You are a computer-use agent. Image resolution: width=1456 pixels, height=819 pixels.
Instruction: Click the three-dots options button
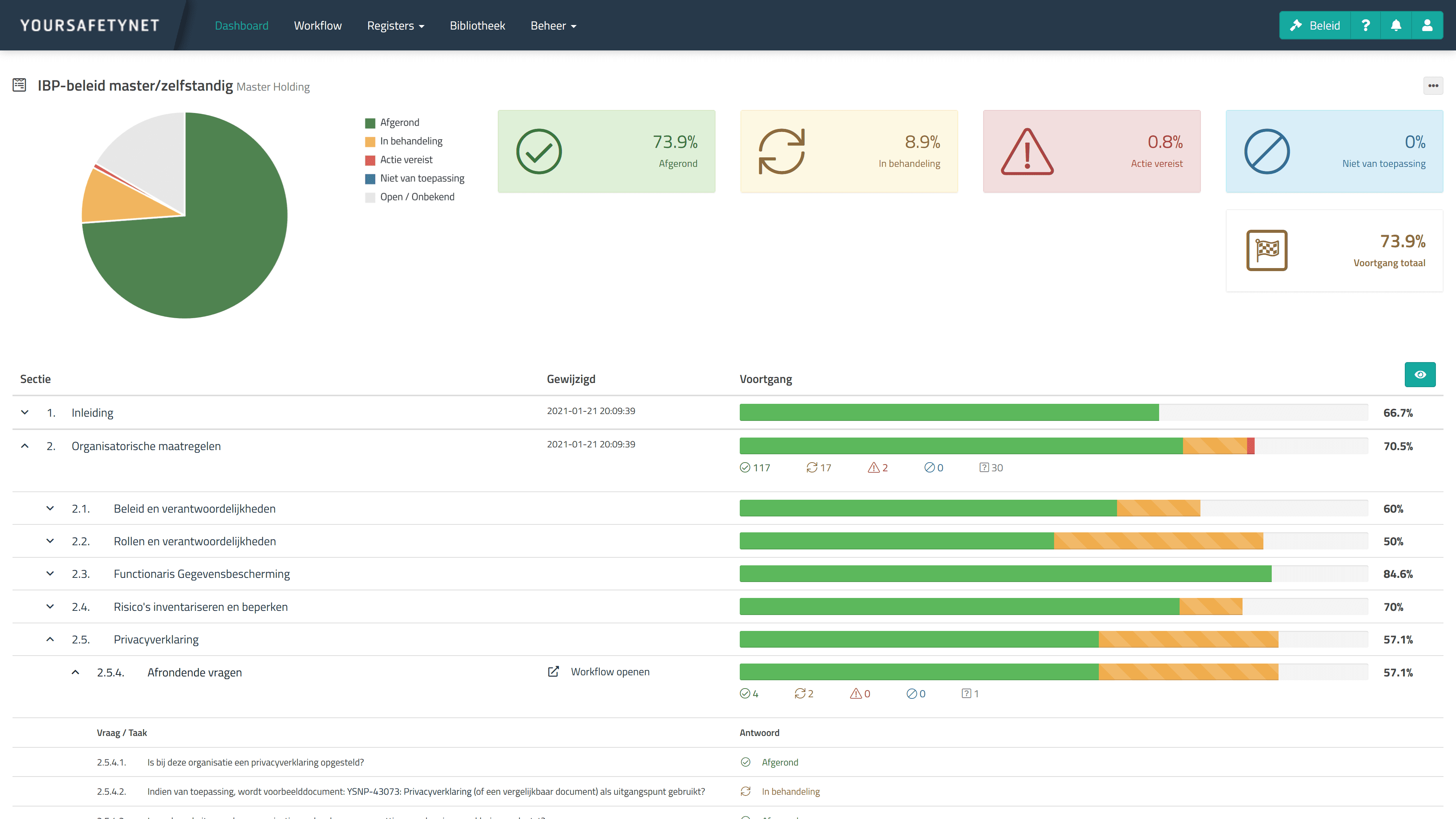[x=1433, y=86]
